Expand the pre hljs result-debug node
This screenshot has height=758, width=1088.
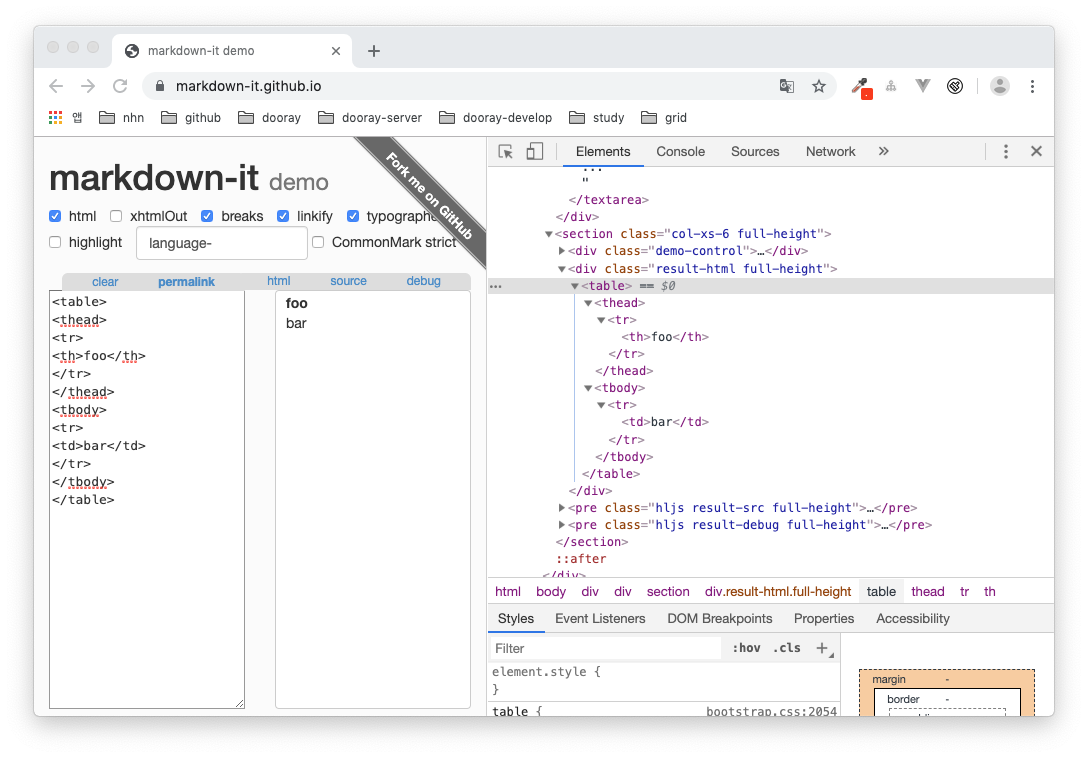click(562, 525)
